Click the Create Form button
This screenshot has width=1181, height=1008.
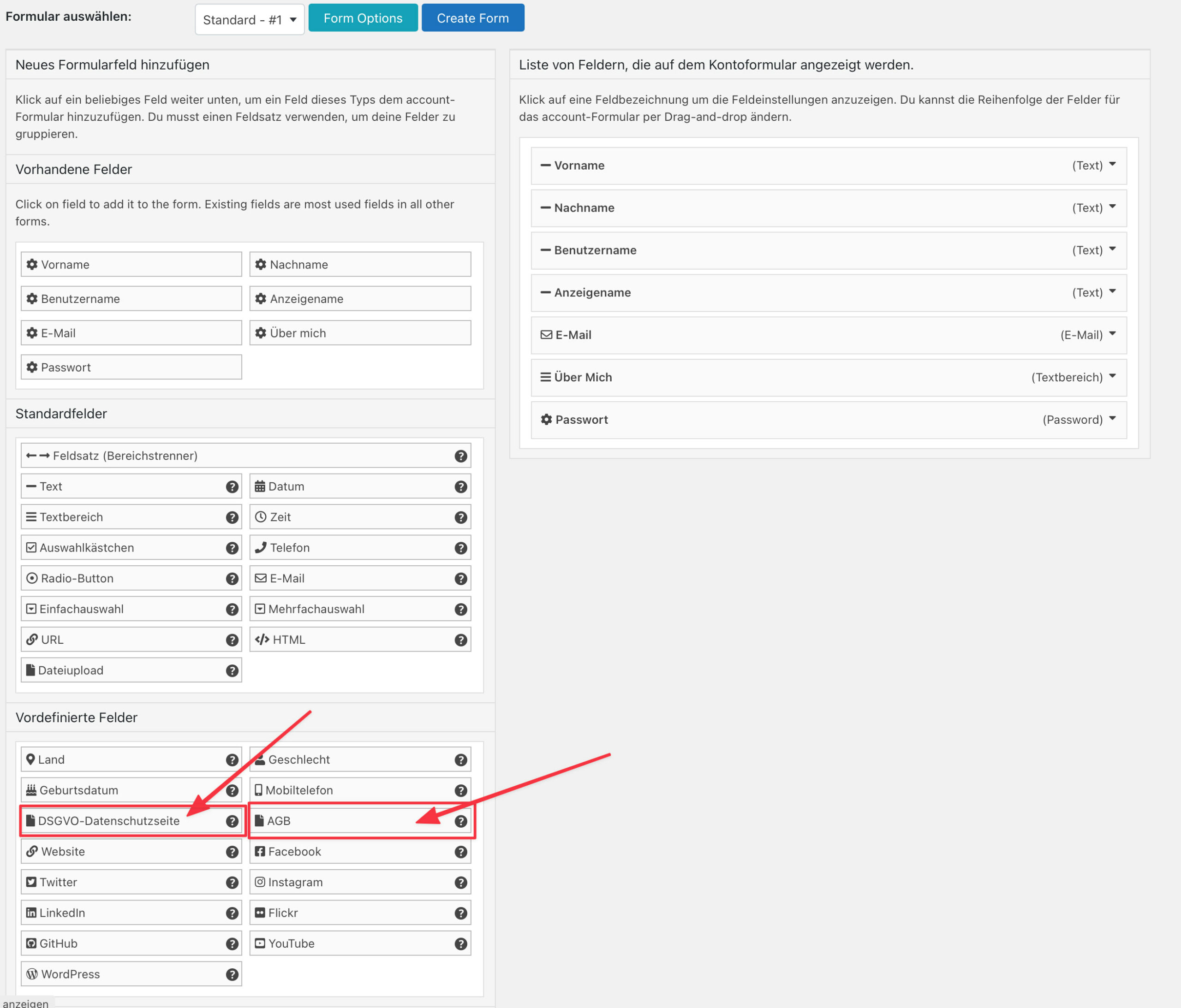click(x=472, y=18)
